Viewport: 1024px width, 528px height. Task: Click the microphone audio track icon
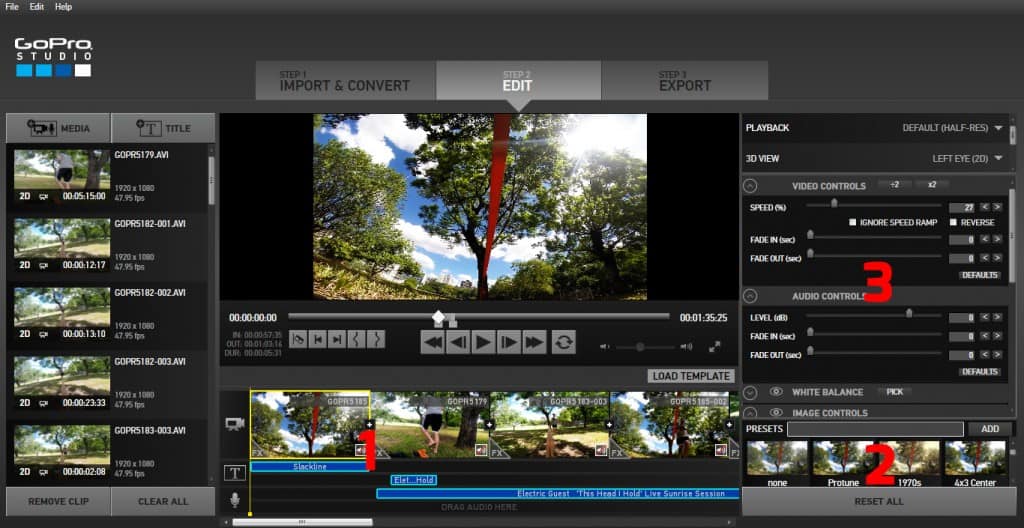[x=235, y=499]
